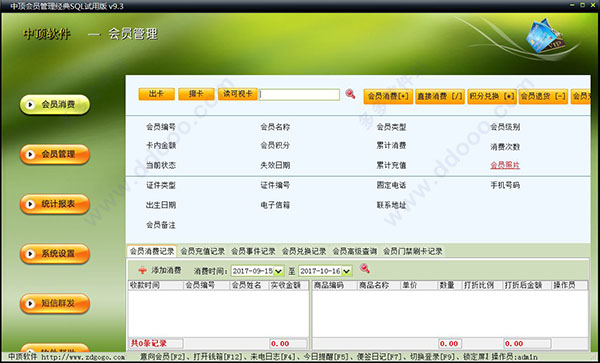The height and width of the screenshot is (363, 600).
Task: Click the 积分兑换[*] button
Action: (492, 97)
